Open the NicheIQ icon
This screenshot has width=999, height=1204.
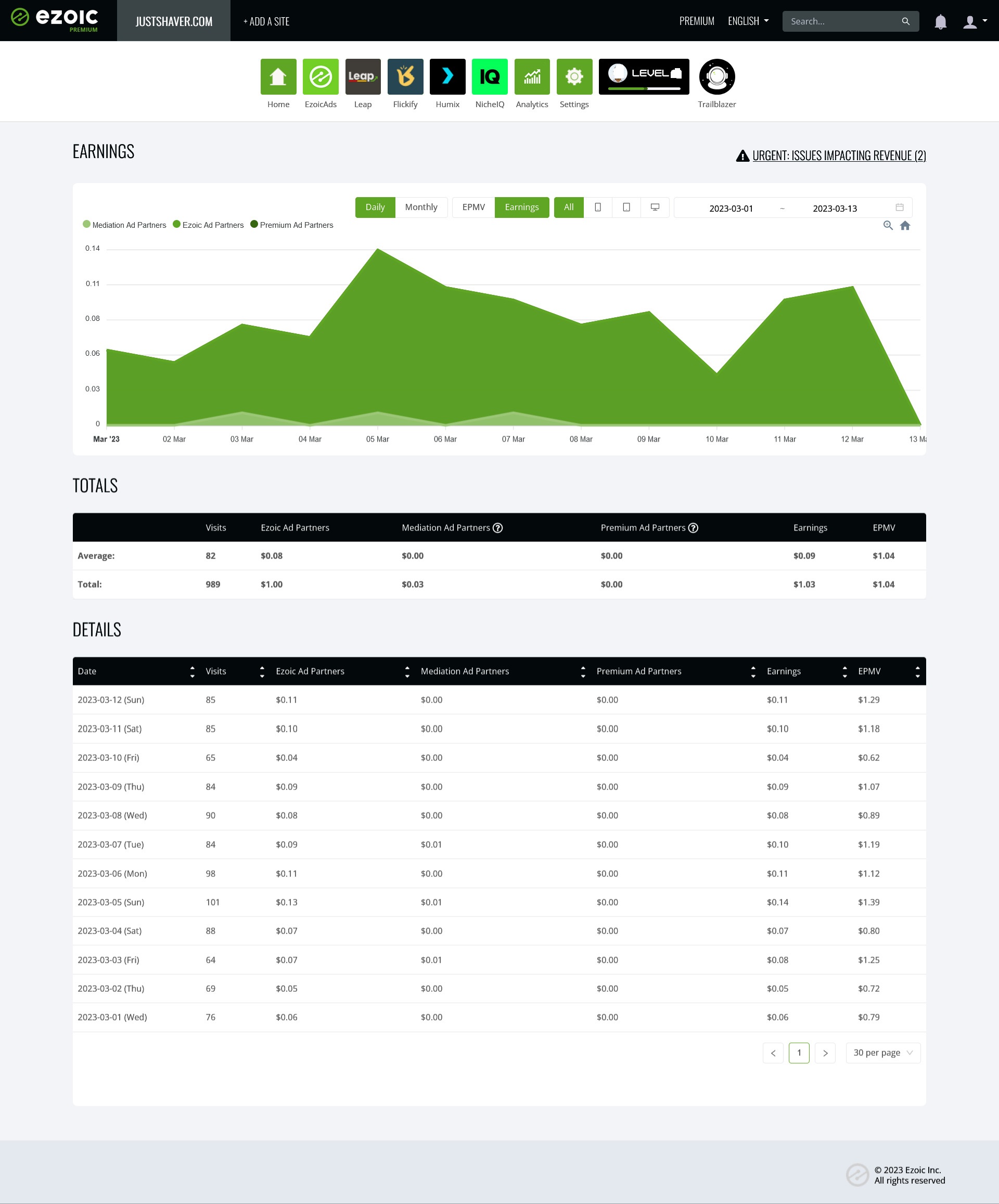tap(490, 76)
